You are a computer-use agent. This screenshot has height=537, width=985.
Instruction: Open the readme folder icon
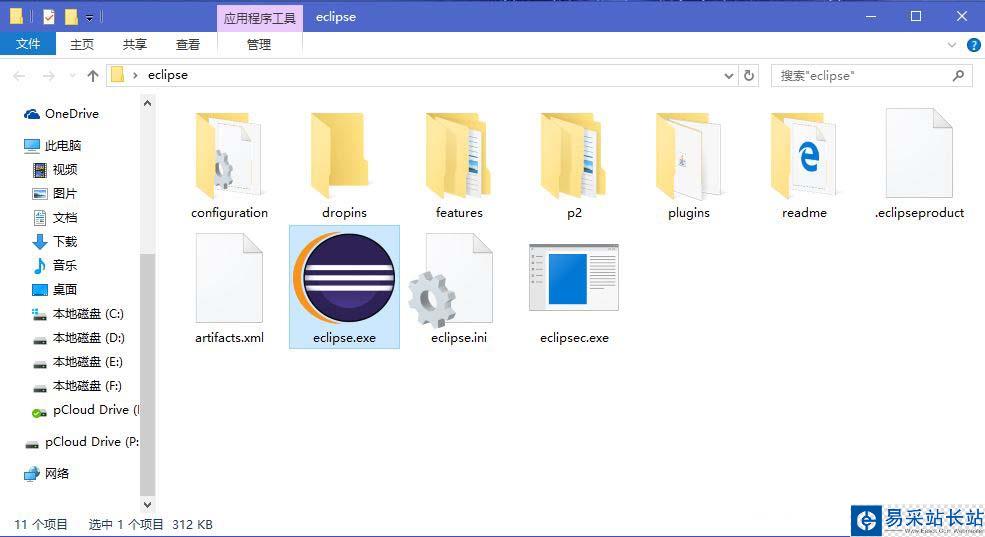tap(803, 156)
